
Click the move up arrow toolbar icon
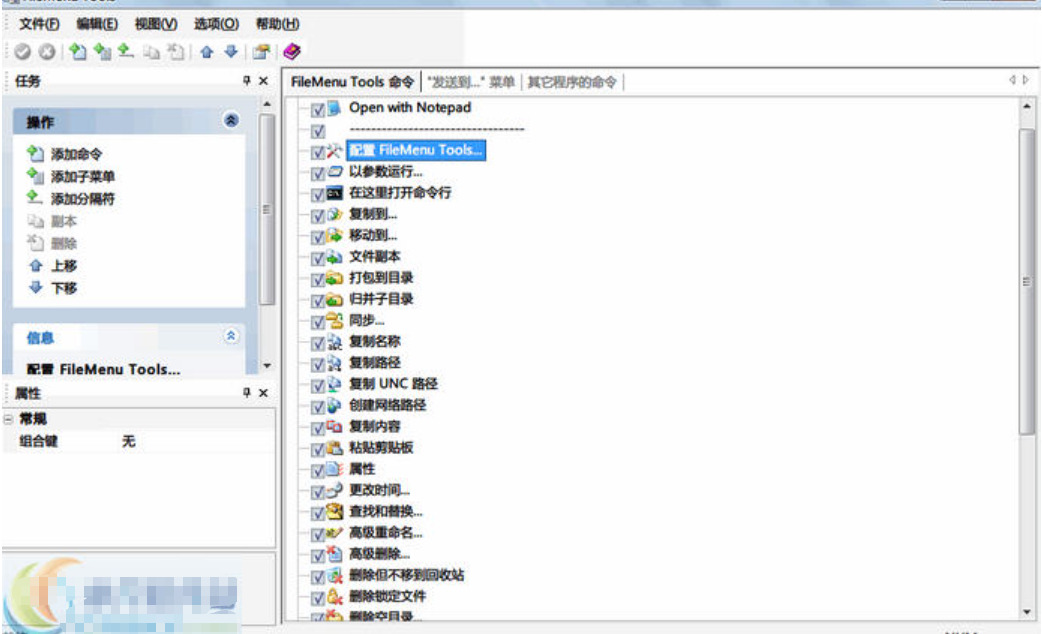(207, 51)
